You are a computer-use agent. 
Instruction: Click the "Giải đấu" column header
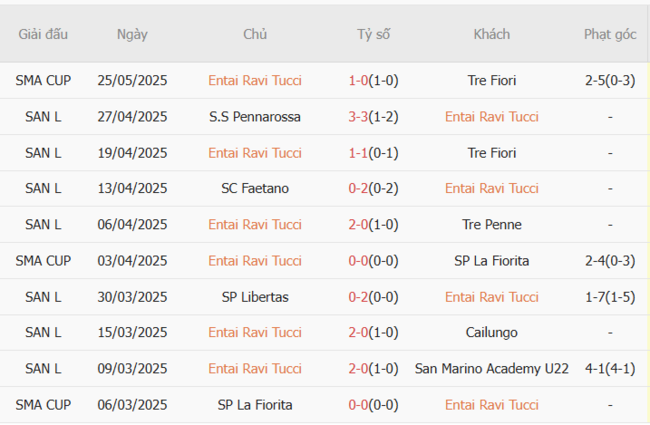43,34
